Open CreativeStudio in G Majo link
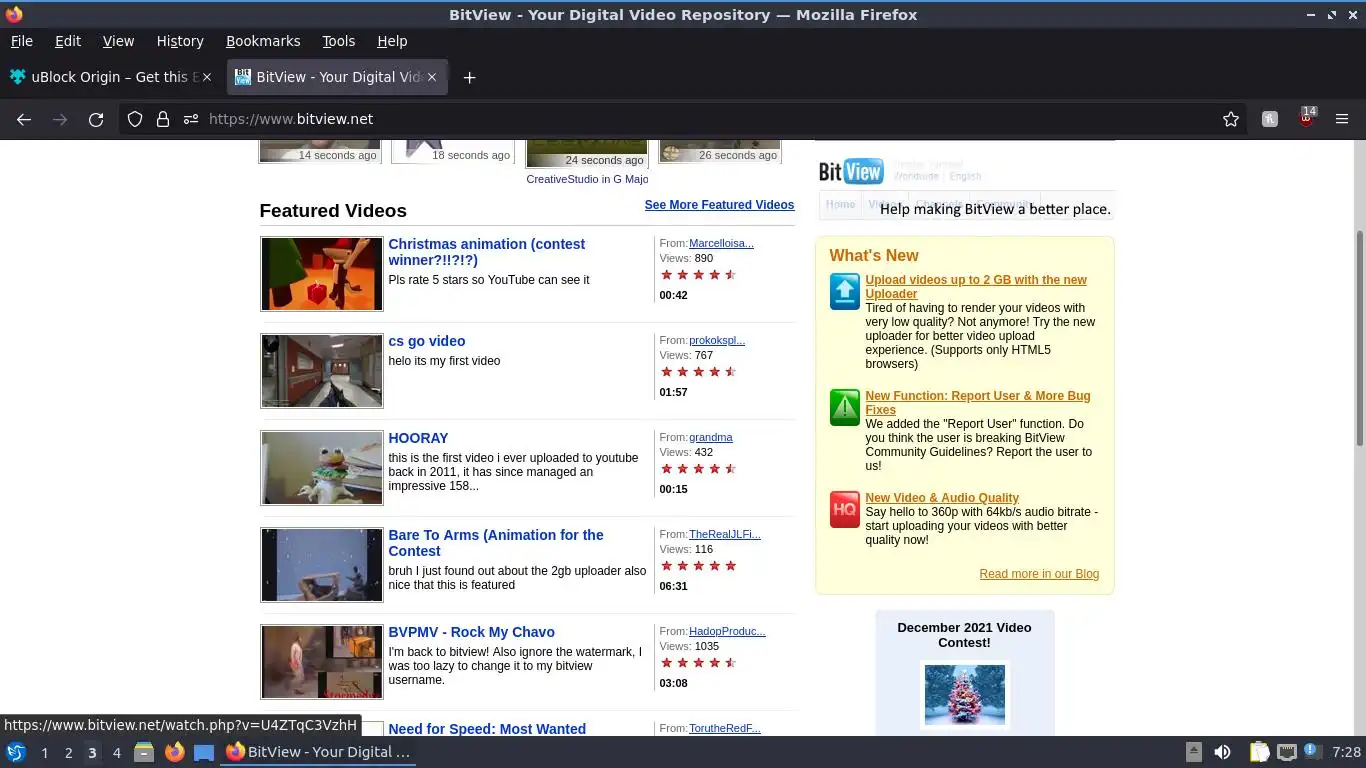Screen dimensions: 1366x768 point(587,179)
